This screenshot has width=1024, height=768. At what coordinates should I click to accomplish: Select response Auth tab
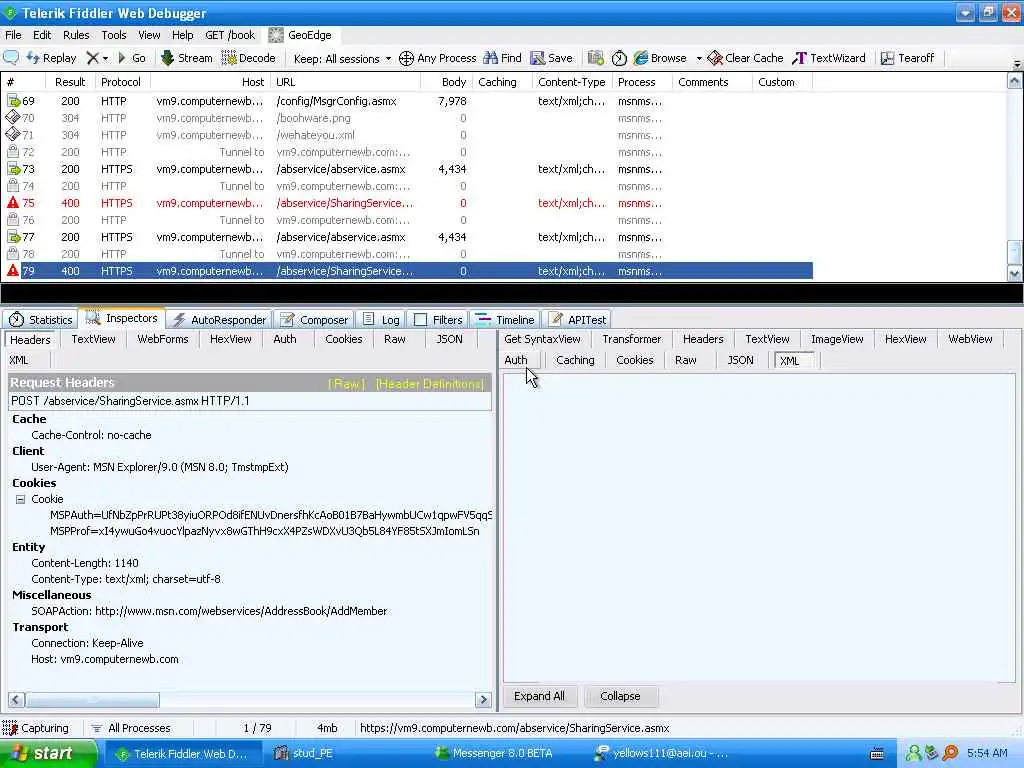tap(515, 360)
